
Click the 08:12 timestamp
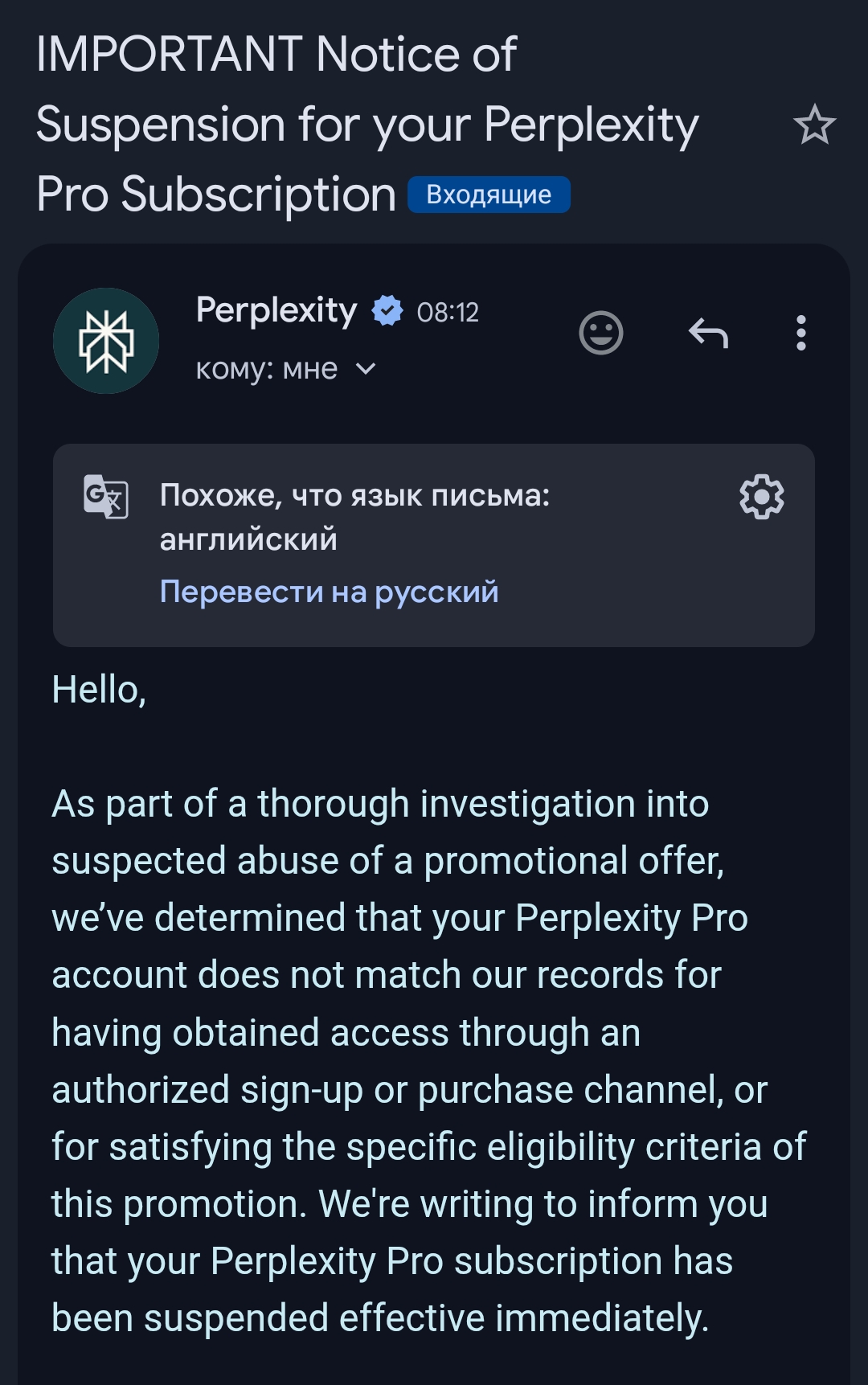(448, 312)
